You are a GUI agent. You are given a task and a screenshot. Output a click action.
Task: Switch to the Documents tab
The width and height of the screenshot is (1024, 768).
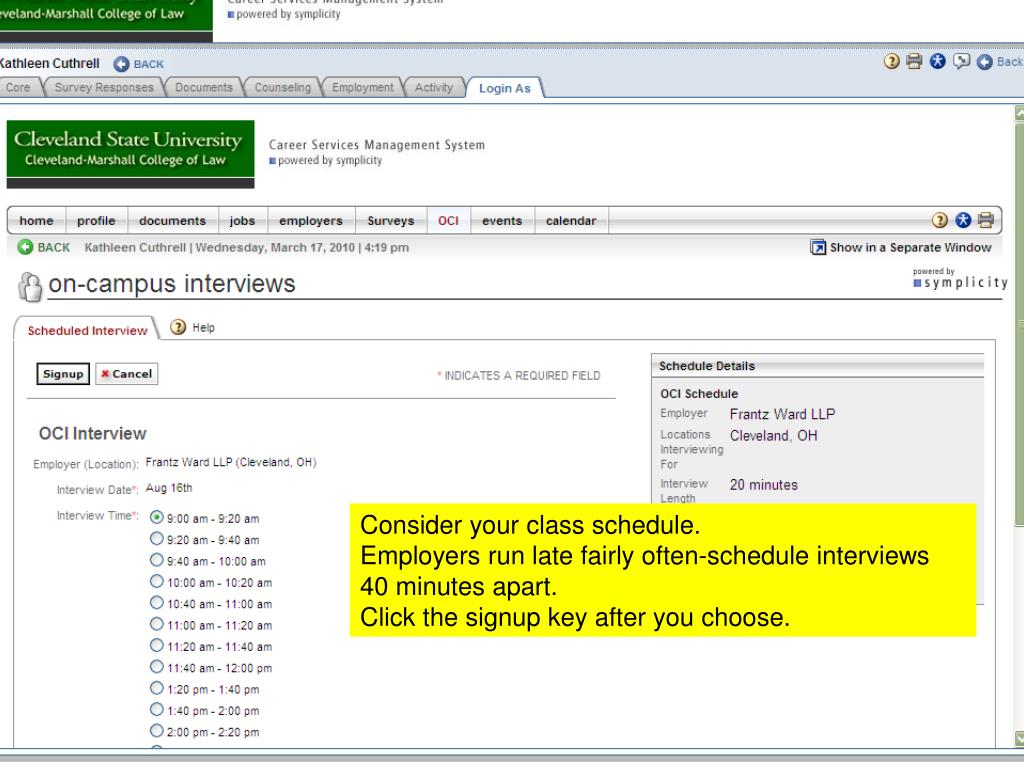204,88
